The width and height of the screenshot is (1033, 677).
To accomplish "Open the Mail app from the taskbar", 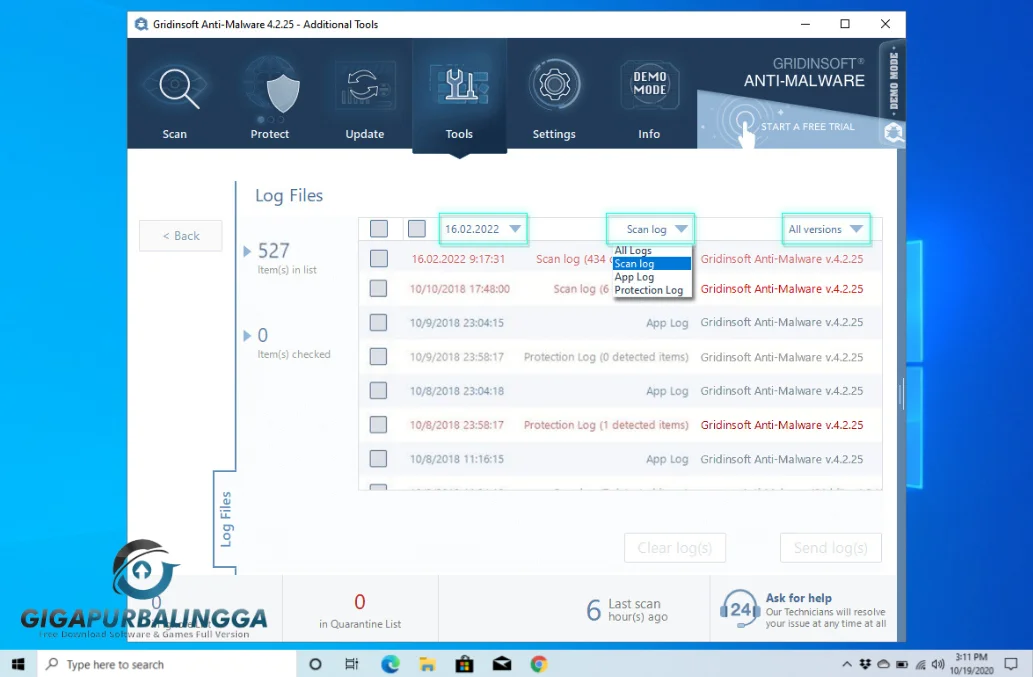I will click(502, 664).
